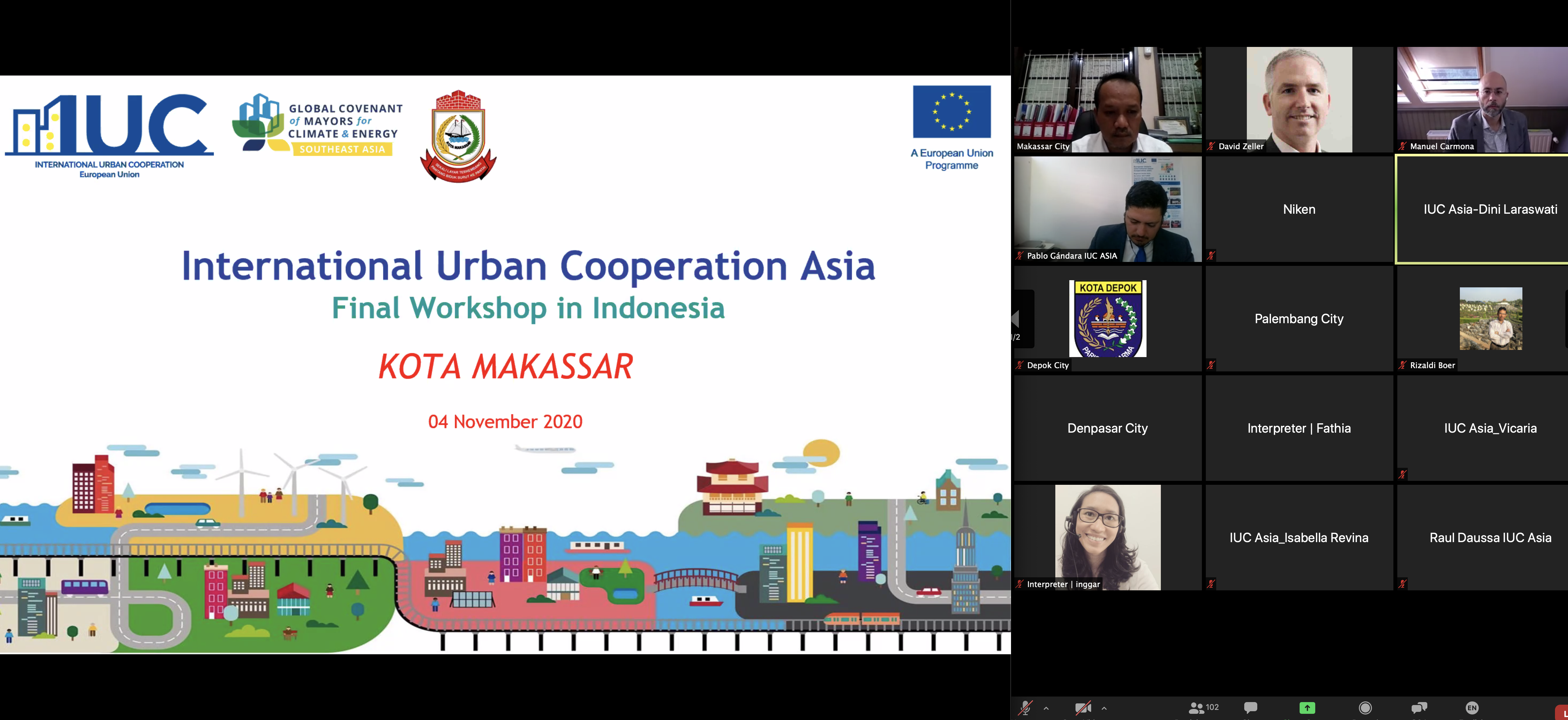Click Rizaldi Boer's profile photo
1568x720 pixels.
pyautogui.click(x=1490, y=318)
